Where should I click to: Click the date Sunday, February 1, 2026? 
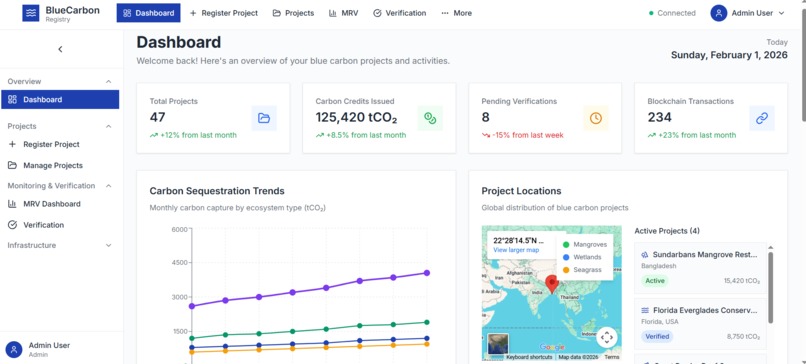click(x=729, y=55)
